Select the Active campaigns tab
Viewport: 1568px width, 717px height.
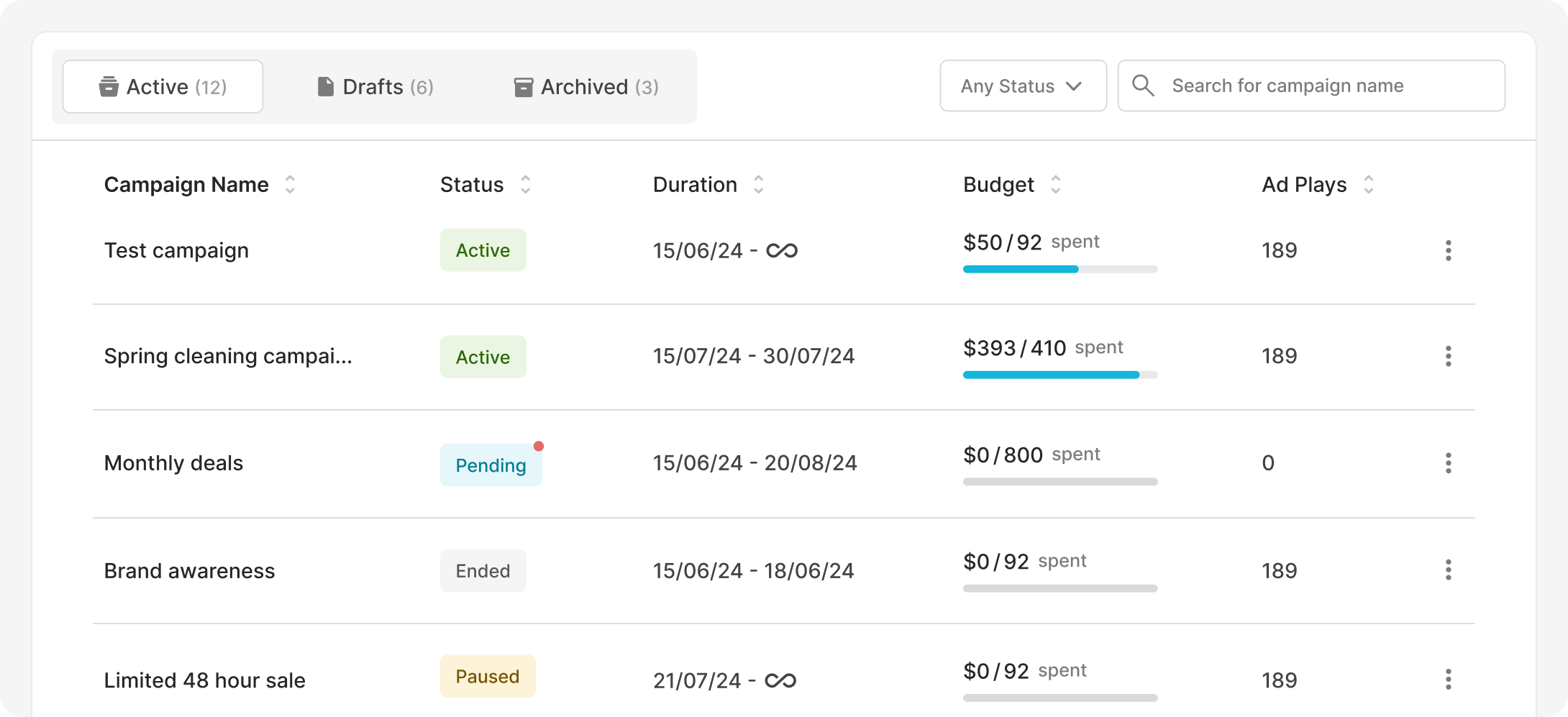[163, 87]
